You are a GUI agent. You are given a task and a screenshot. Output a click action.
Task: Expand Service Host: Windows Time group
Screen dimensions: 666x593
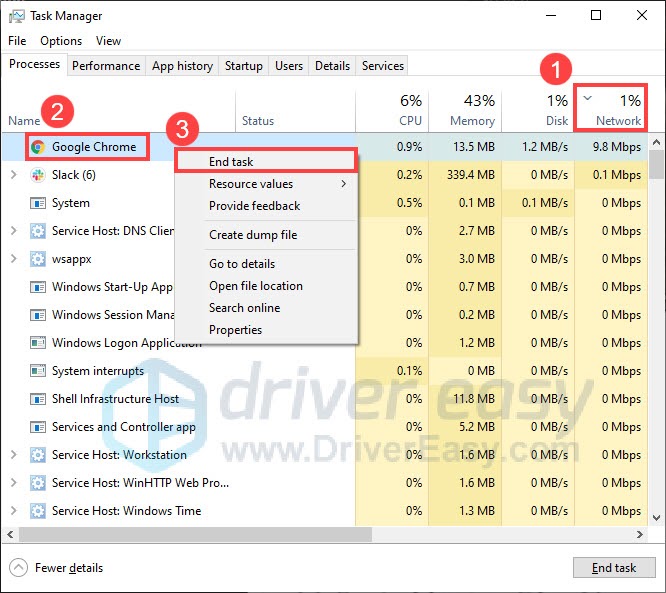(x=14, y=511)
